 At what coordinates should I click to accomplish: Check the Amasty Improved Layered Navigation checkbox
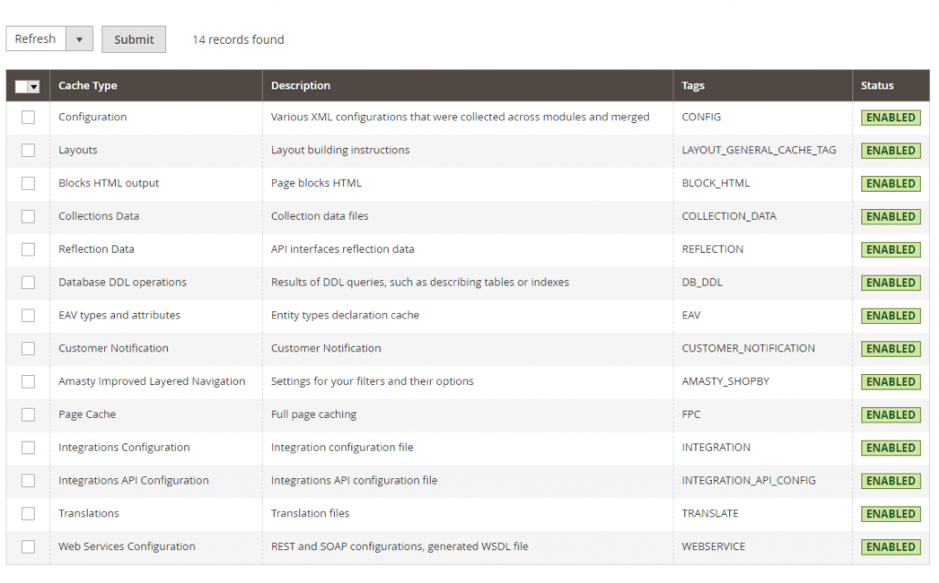(28, 381)
